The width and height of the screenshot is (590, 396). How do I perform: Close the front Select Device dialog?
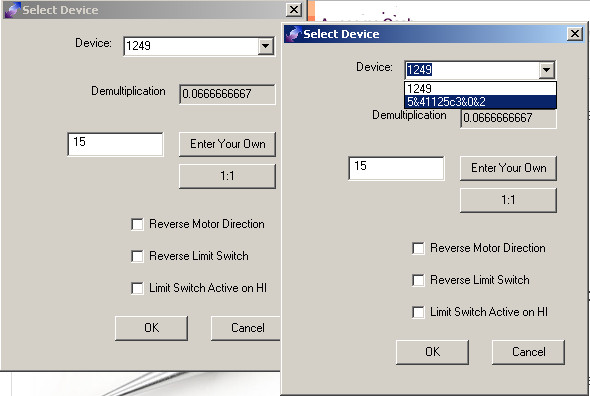click(x=575, y=34)
